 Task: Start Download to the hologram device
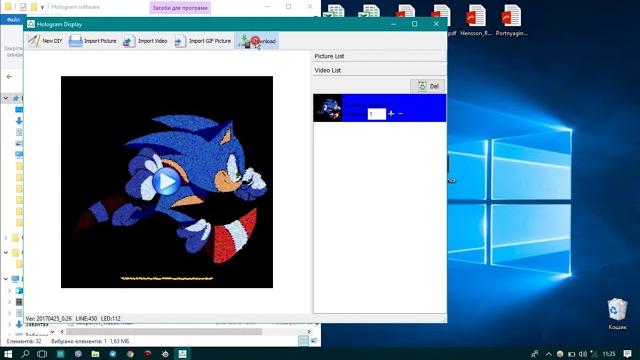coord(257,41)
